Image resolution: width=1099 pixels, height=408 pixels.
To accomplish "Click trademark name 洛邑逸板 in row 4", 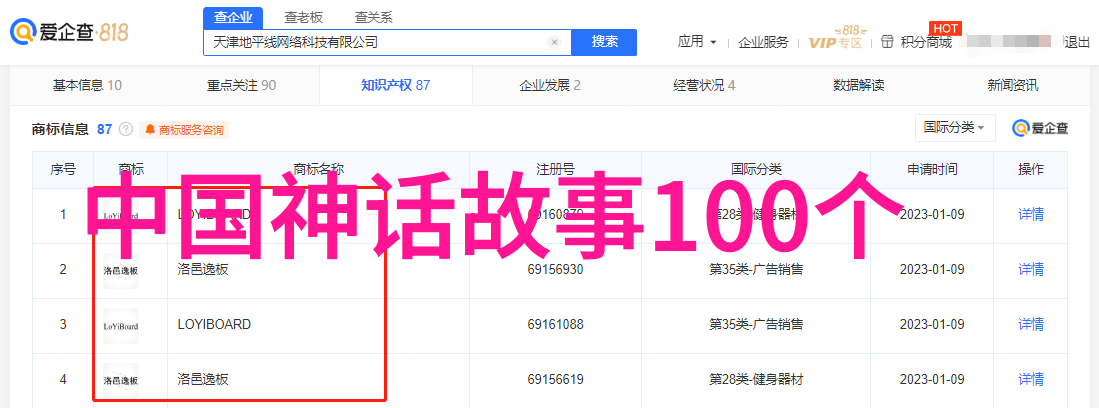I will pos(203,380).
